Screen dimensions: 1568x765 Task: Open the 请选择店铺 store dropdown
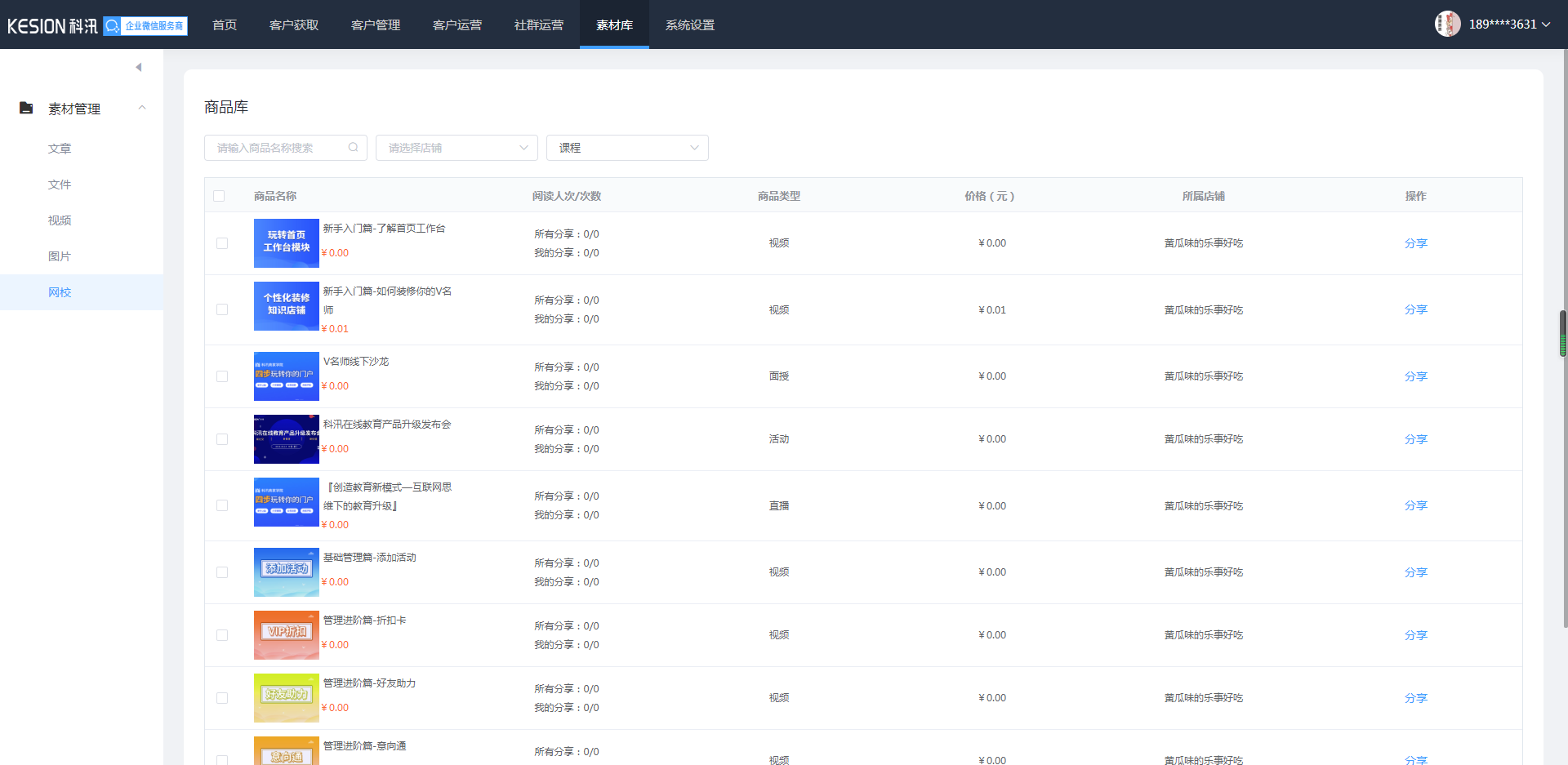(x=456, y=148)
